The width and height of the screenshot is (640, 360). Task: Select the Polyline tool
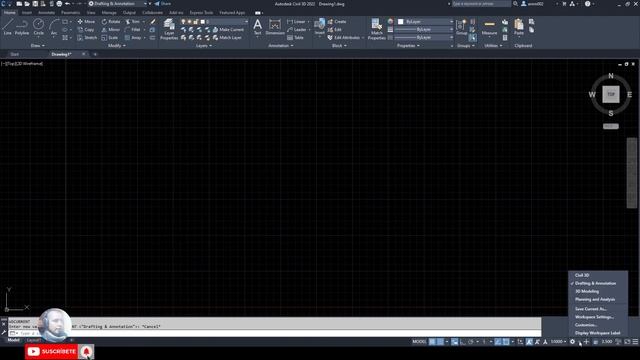pos(22,27)
